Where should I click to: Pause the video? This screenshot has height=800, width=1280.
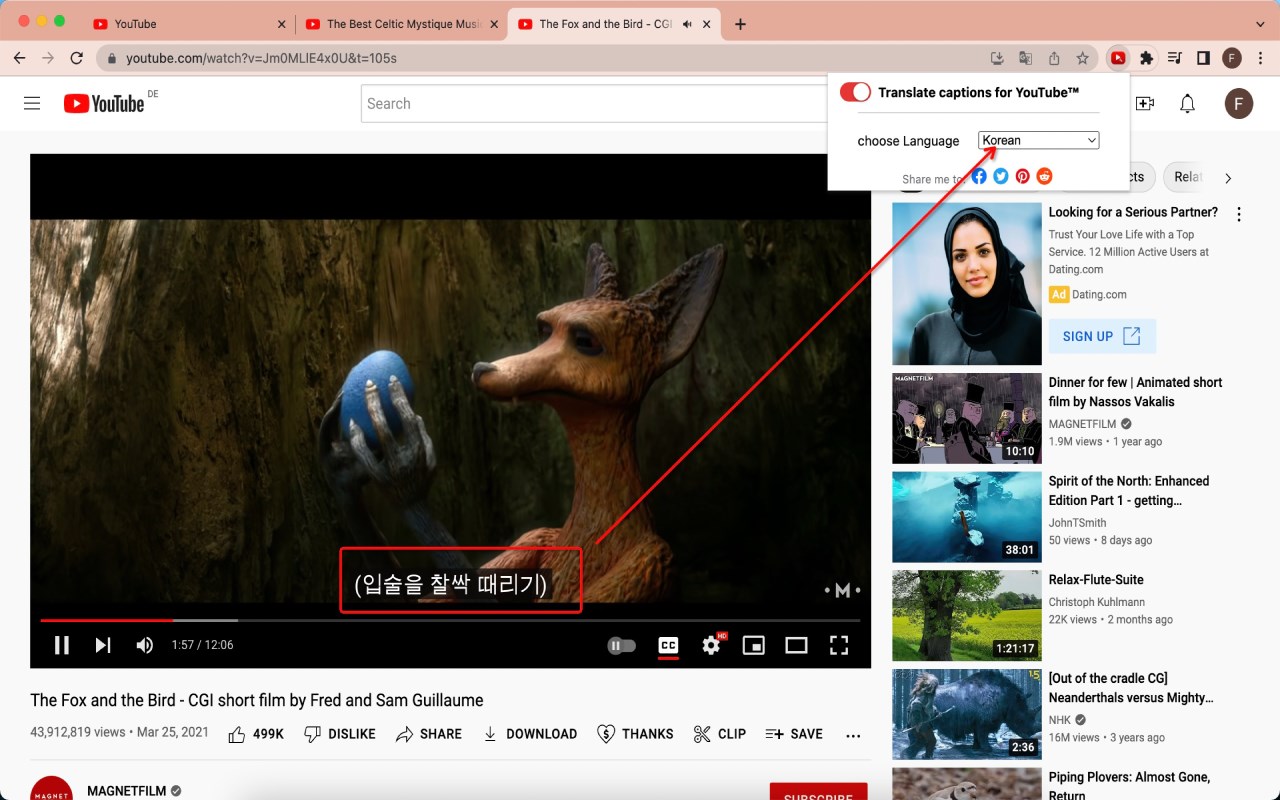62,645
